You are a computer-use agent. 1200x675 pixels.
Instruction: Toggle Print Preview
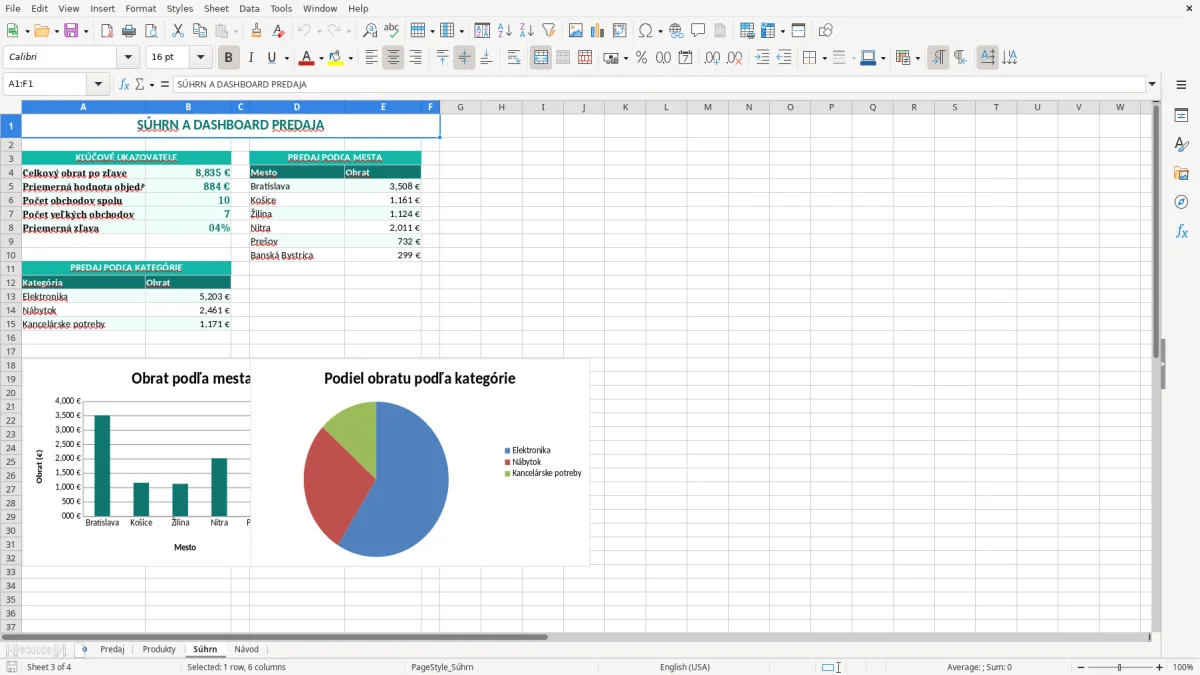pos(151,31)
